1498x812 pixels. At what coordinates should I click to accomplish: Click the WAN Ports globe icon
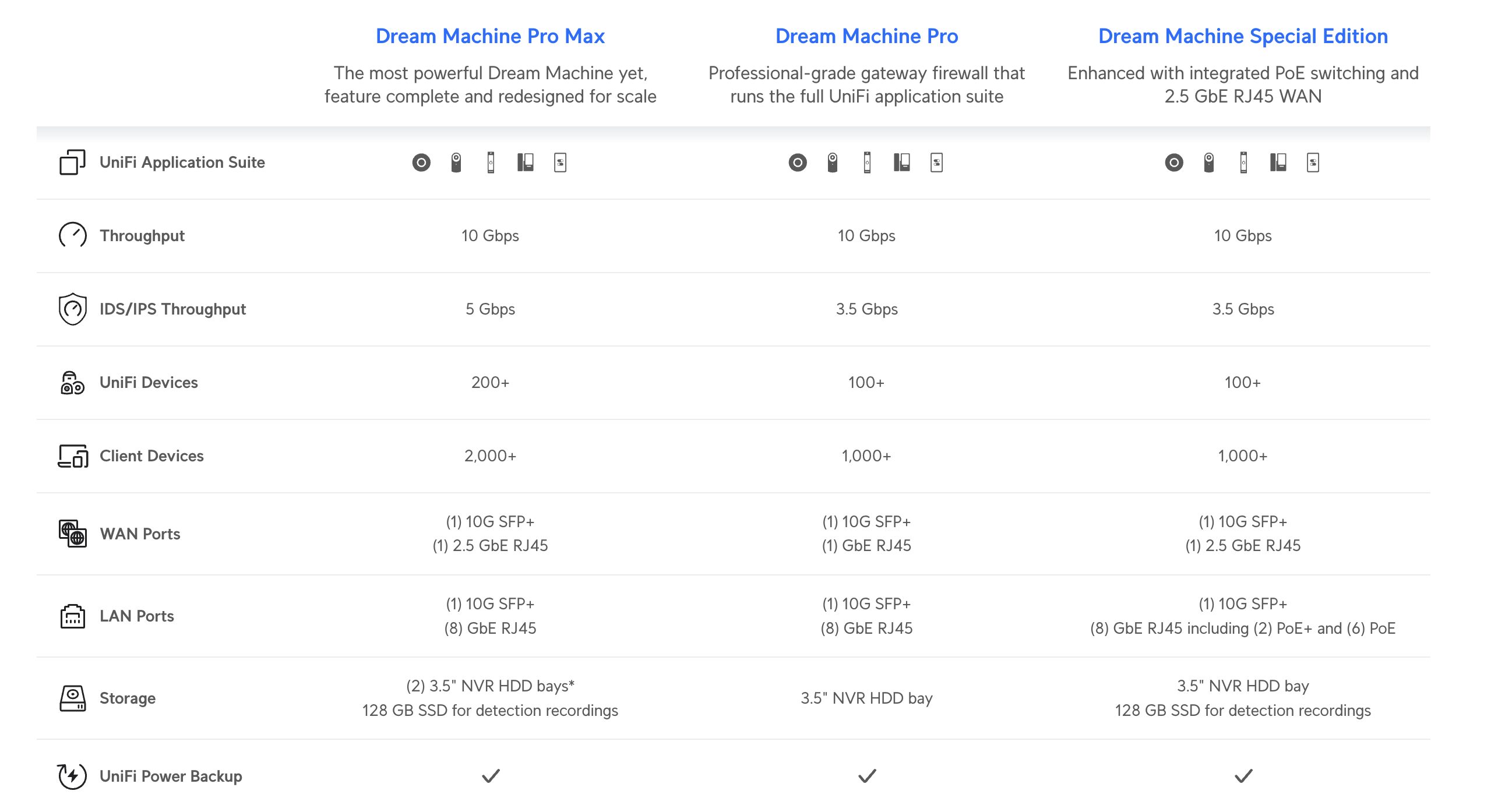(x=72, y=534)
